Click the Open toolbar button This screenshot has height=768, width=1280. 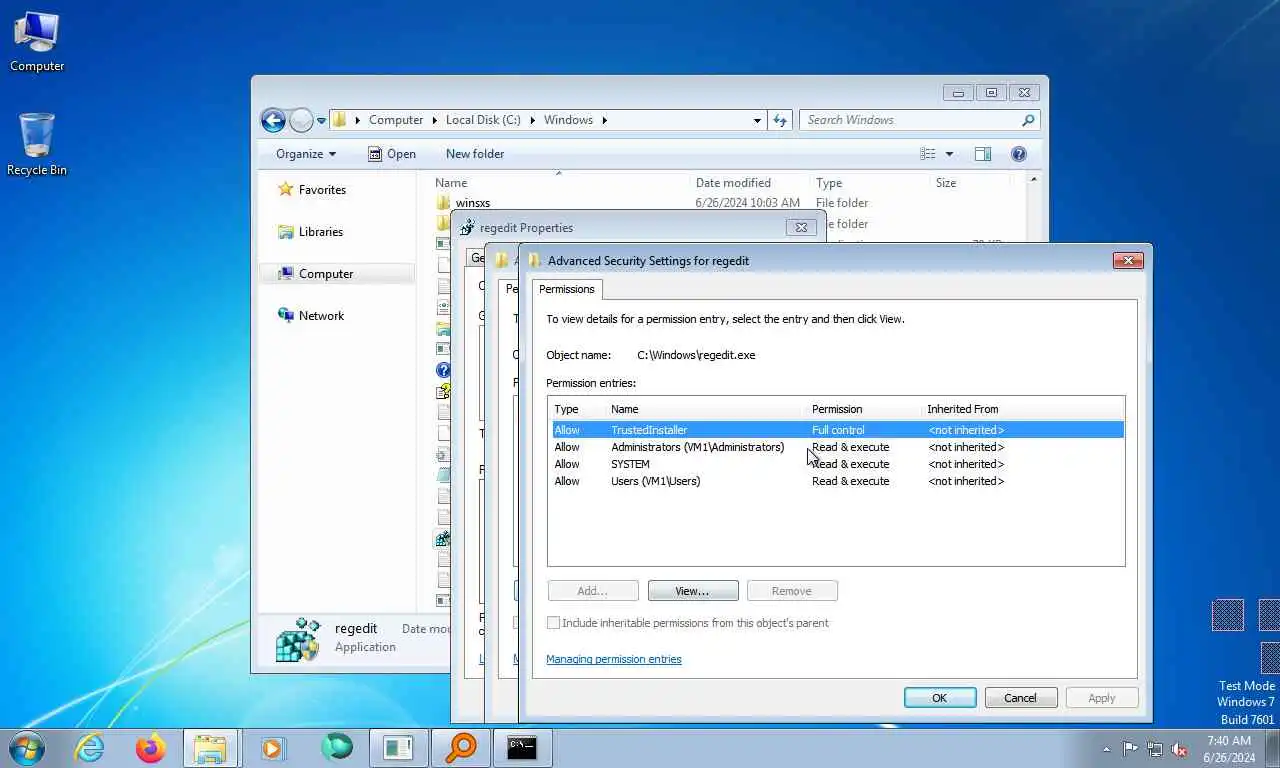pyautogui.click(x=392, y=154)
